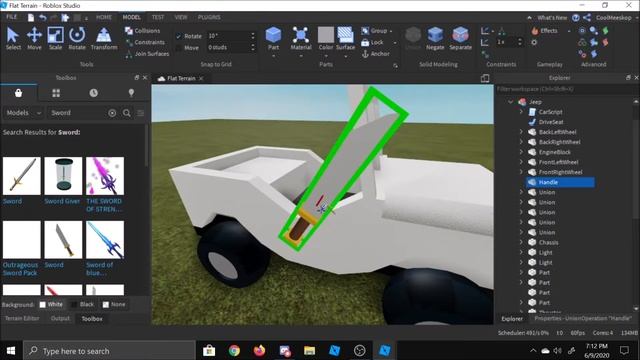Toggle the Move snap checkbox
Viewport: 640px width, 360px height.
178,48
